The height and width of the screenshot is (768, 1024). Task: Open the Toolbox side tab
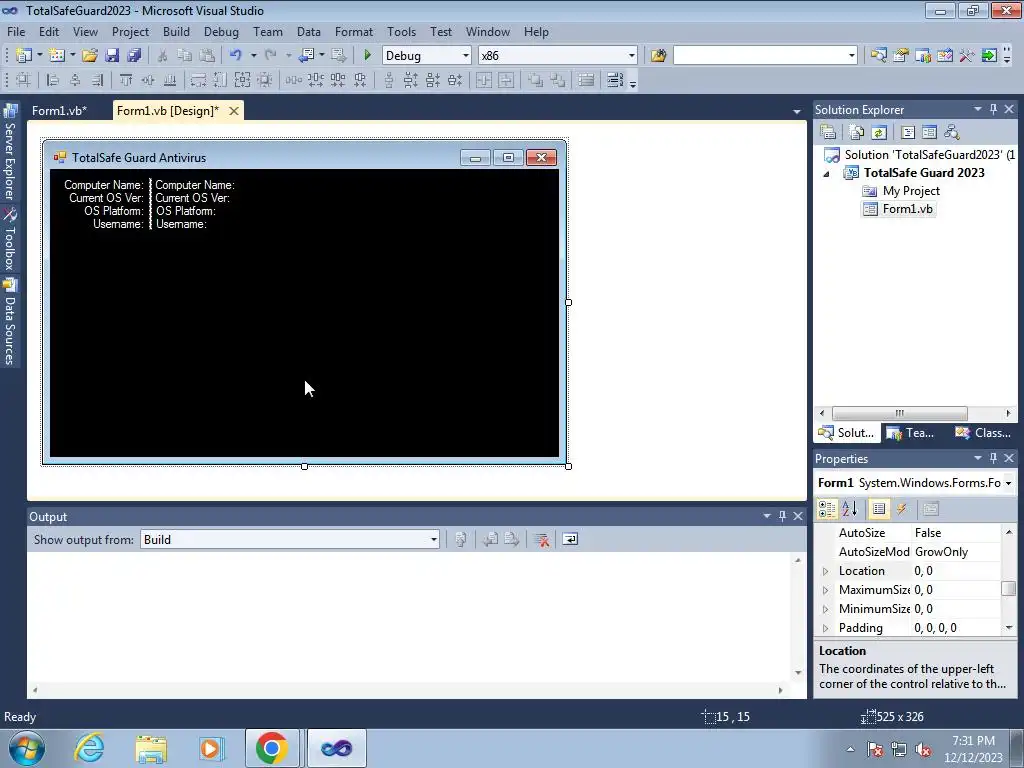click(10, 240)
